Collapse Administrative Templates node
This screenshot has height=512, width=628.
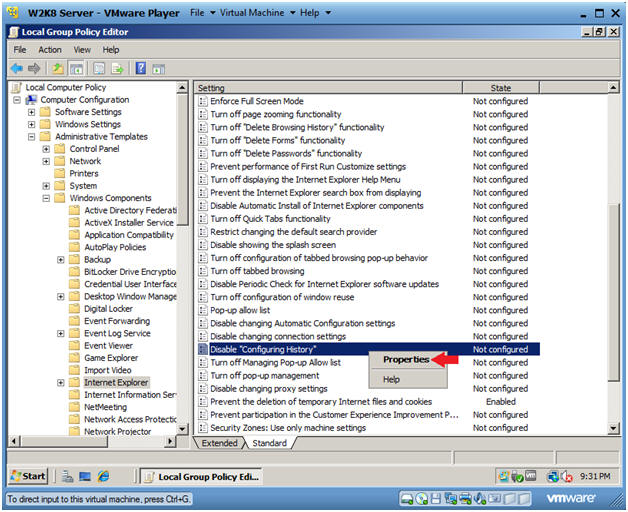pyautogui.click(x=31, y=137)
